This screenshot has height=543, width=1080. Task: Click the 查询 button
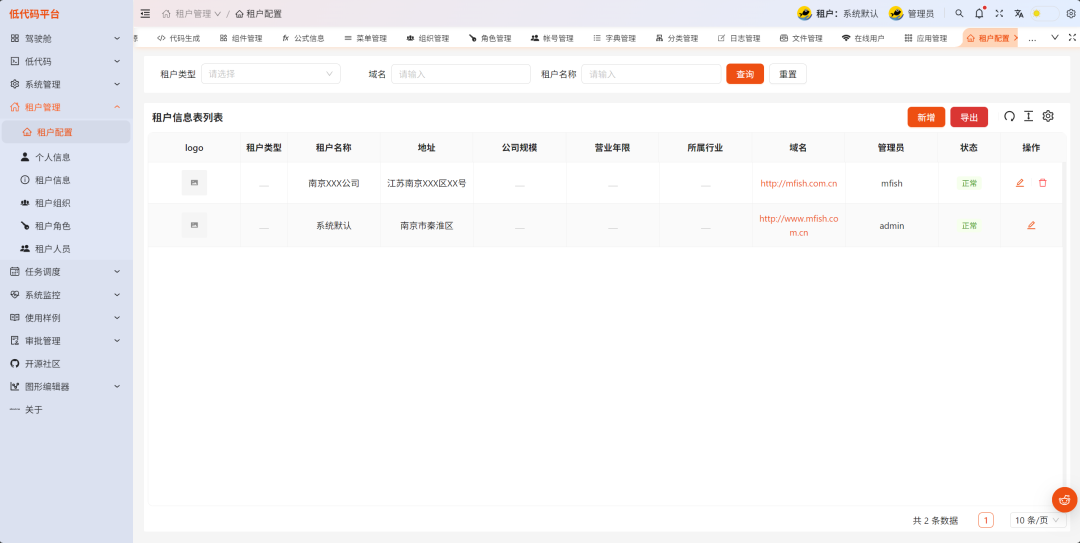coord(745,74)
